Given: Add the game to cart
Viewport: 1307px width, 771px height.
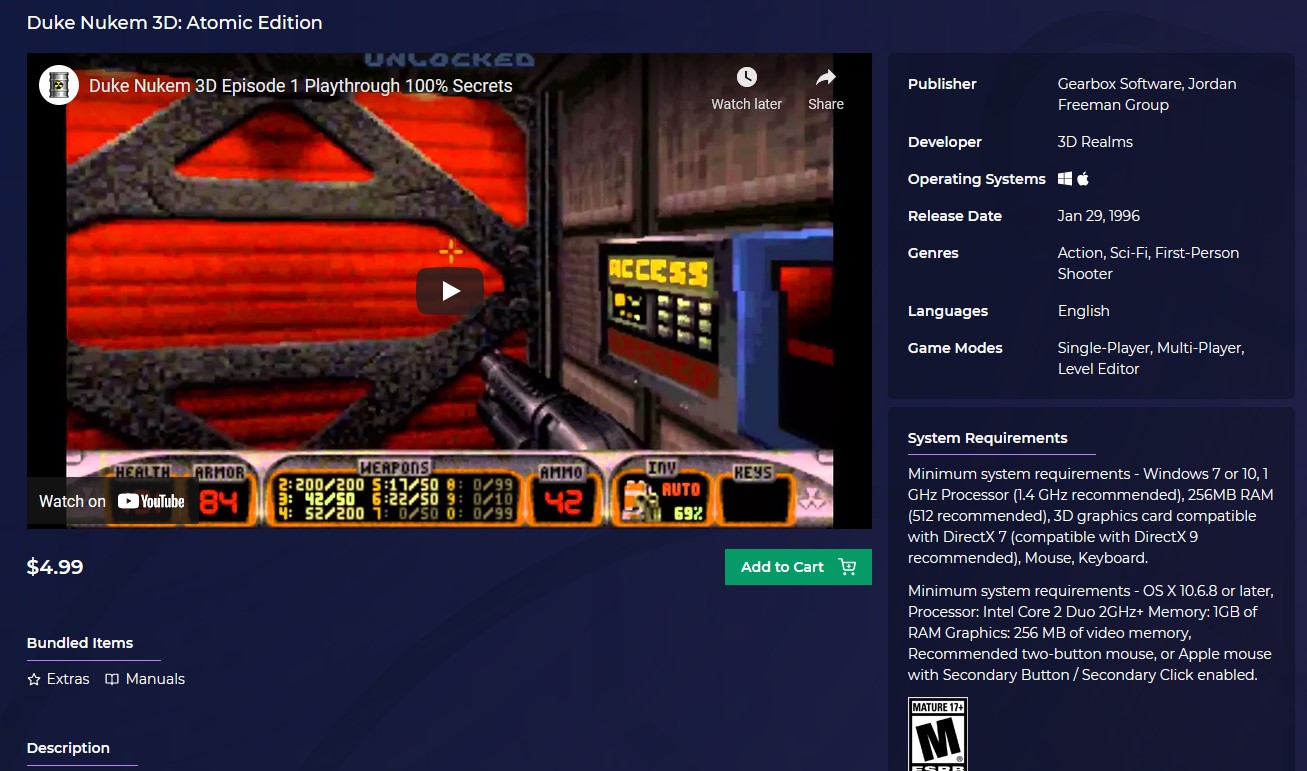Looking at the screenshot, I should tap(798, 567).
